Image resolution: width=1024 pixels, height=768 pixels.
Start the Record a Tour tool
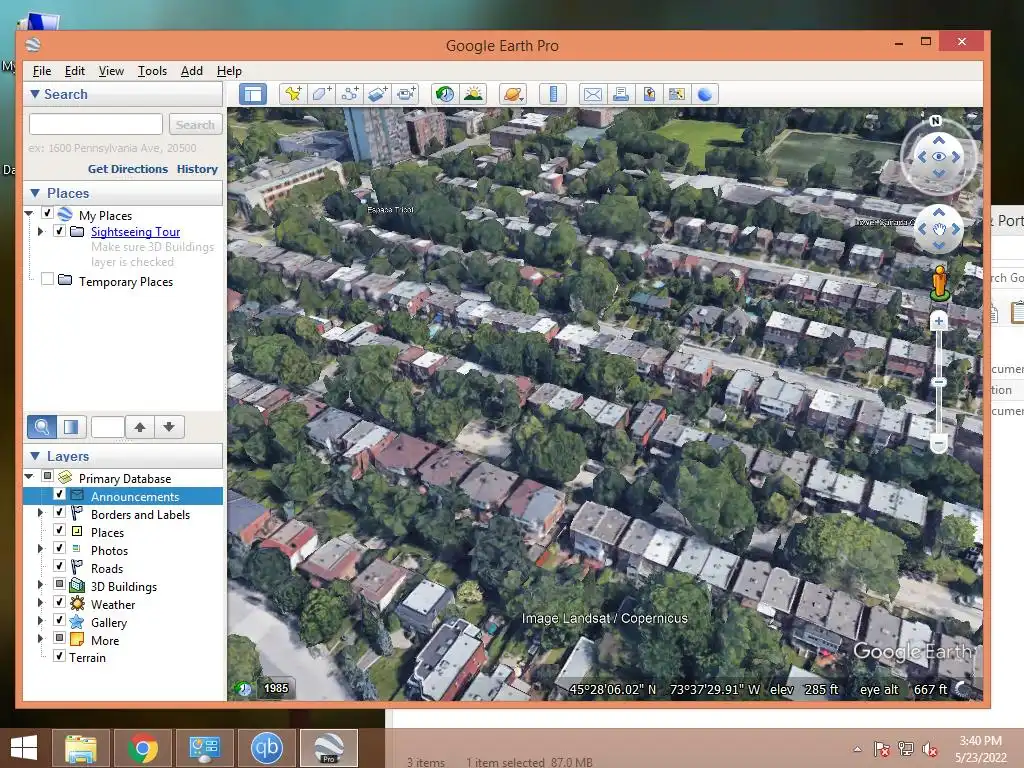pos(406,94)
